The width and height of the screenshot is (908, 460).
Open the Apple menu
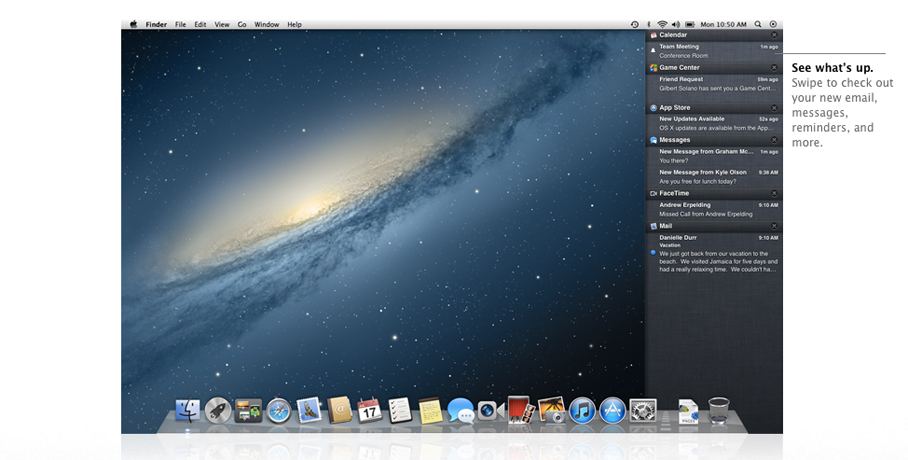(x=134, y=24)
